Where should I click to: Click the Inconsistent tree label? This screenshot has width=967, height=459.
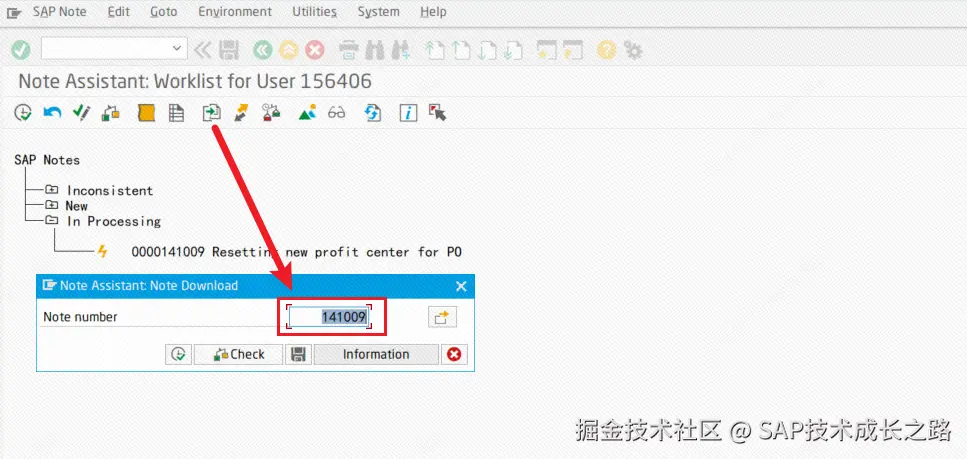pos(110,191)
